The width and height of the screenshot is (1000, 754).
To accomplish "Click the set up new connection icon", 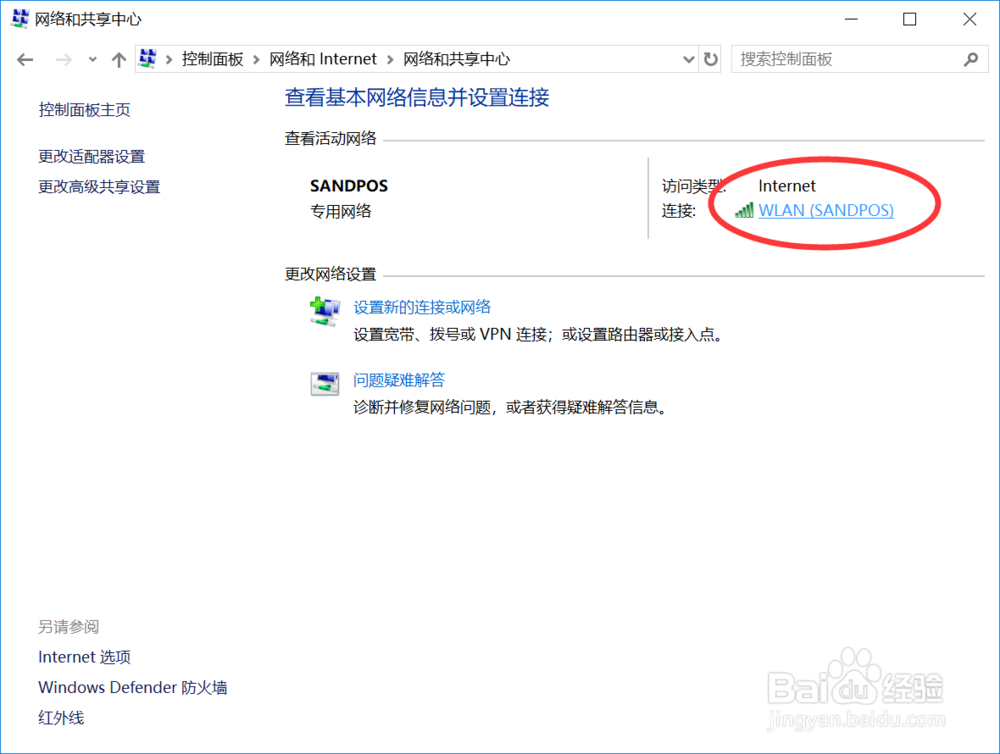I will coord(325,311).
